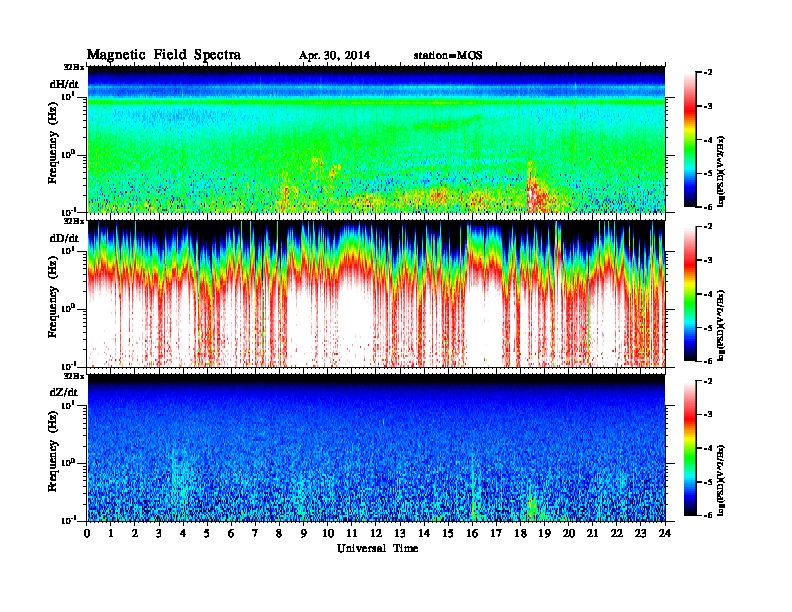The width and height of the screenshot is (792, 612).
Task: Click hour label "8" on the time axis
Action: pyautogui.click(x=279, y=533)
